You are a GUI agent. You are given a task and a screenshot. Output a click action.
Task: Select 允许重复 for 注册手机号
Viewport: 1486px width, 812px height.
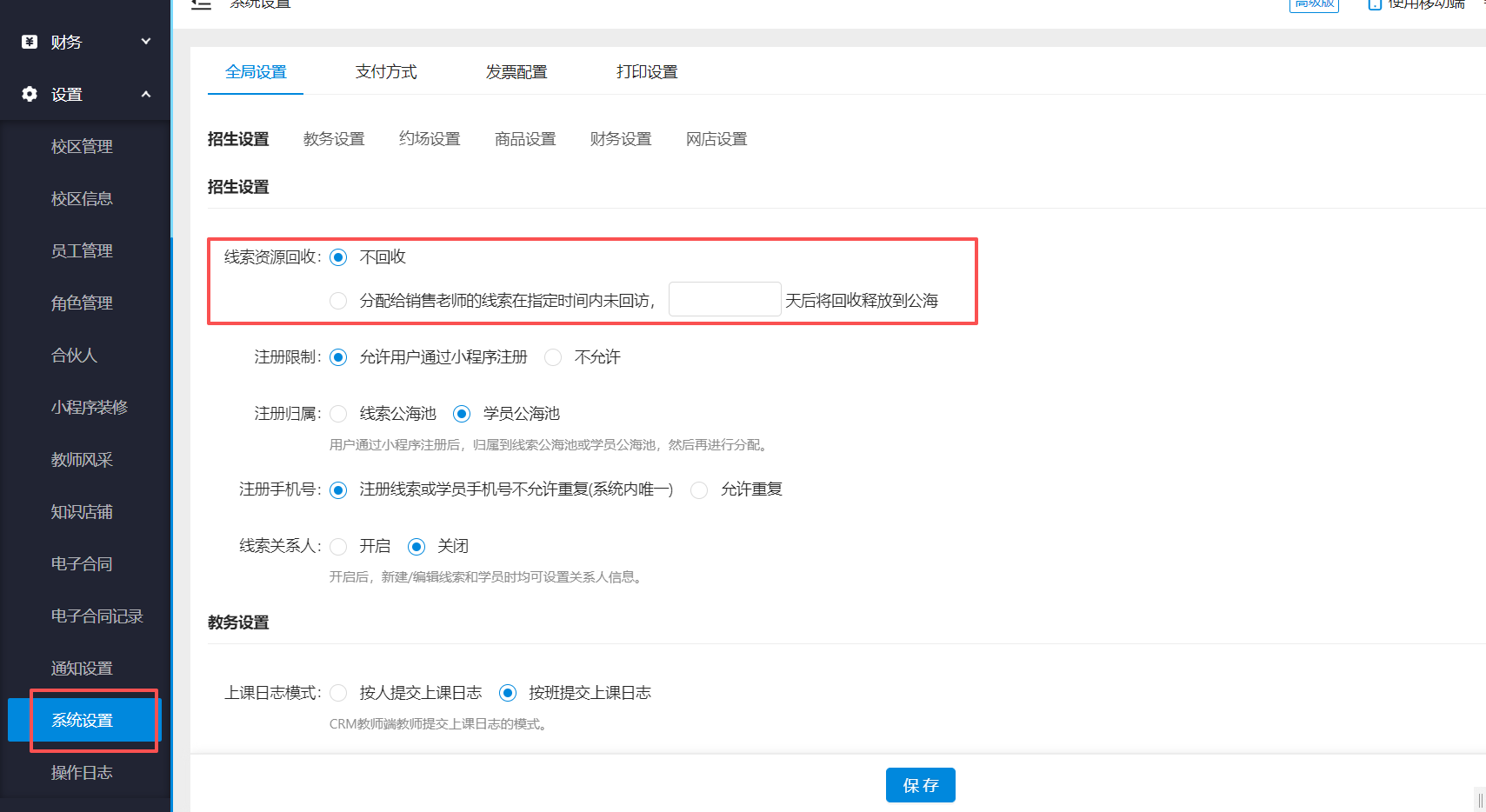click(699, 489)
